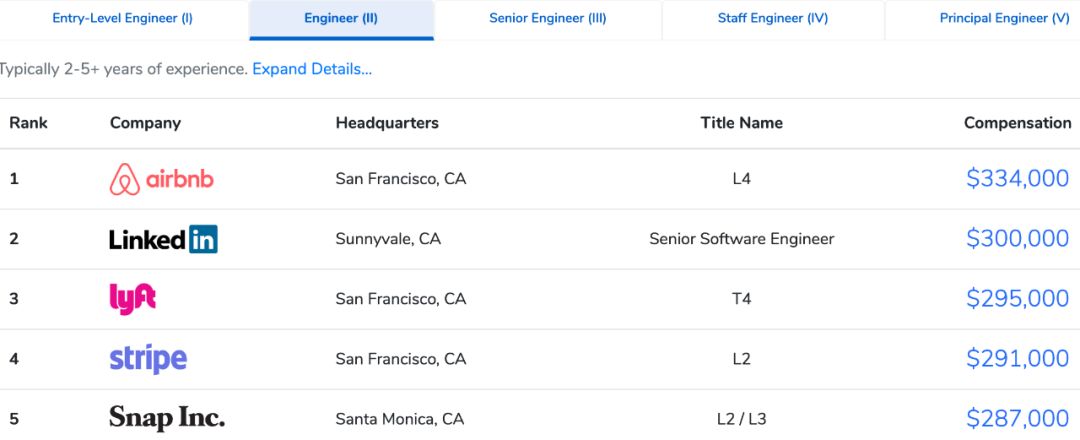Click the Snap Inc. logo
The height and width of the screenshot is (440, 1080).
point(167,418)
